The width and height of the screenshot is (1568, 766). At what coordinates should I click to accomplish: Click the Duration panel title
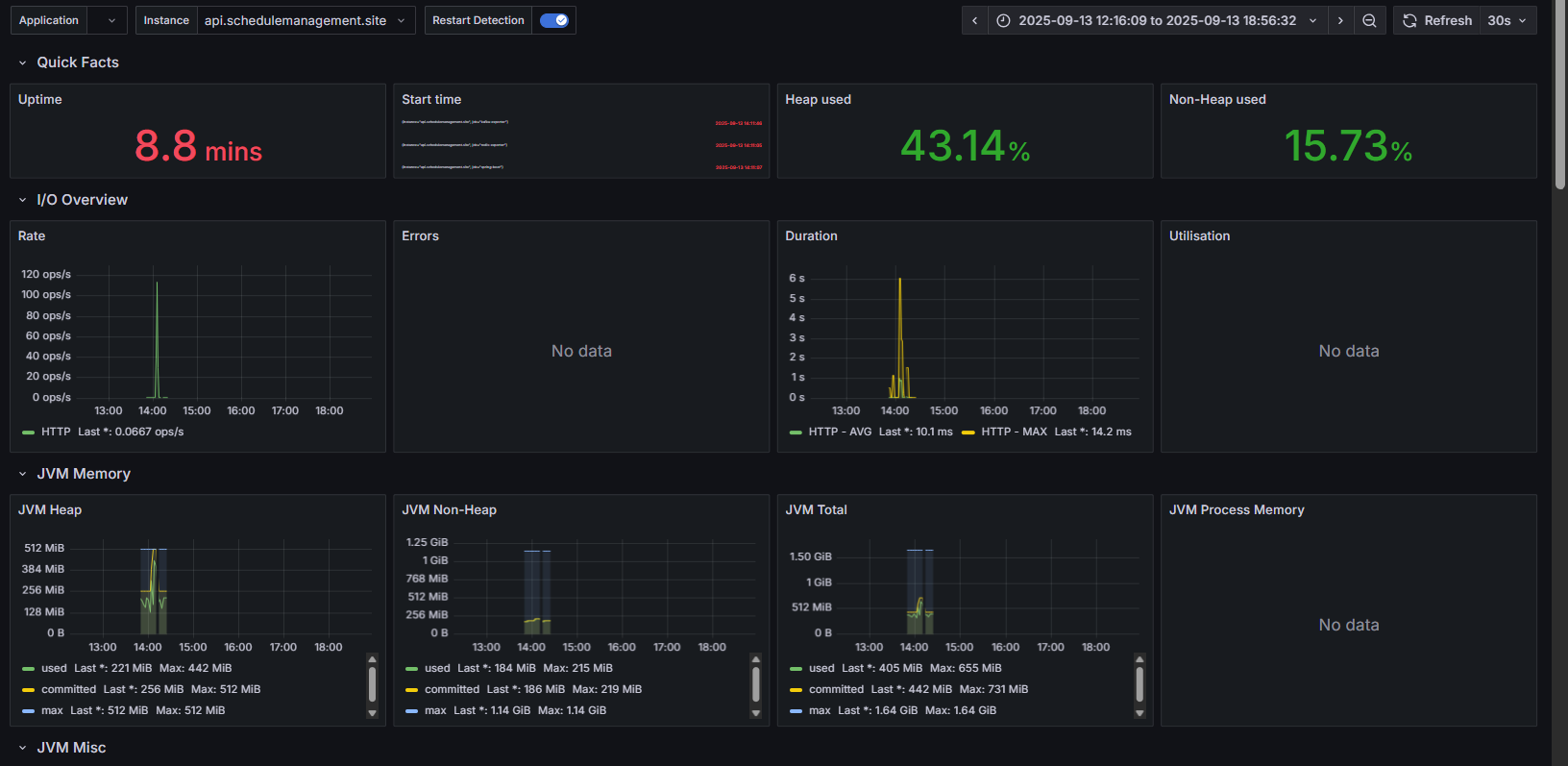click(811, 235)
